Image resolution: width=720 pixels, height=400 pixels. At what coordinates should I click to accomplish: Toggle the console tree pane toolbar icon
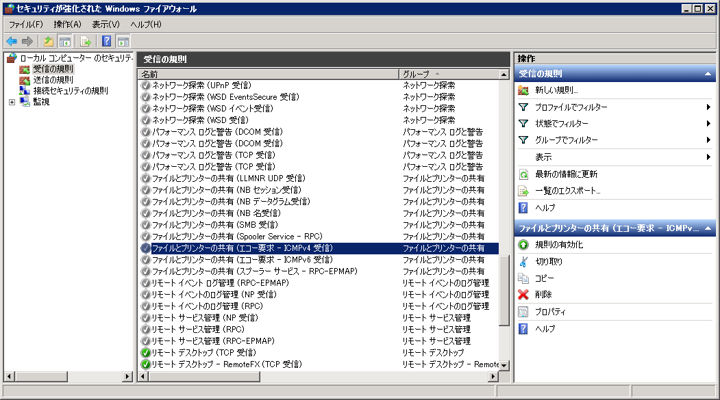pos(65,41)
